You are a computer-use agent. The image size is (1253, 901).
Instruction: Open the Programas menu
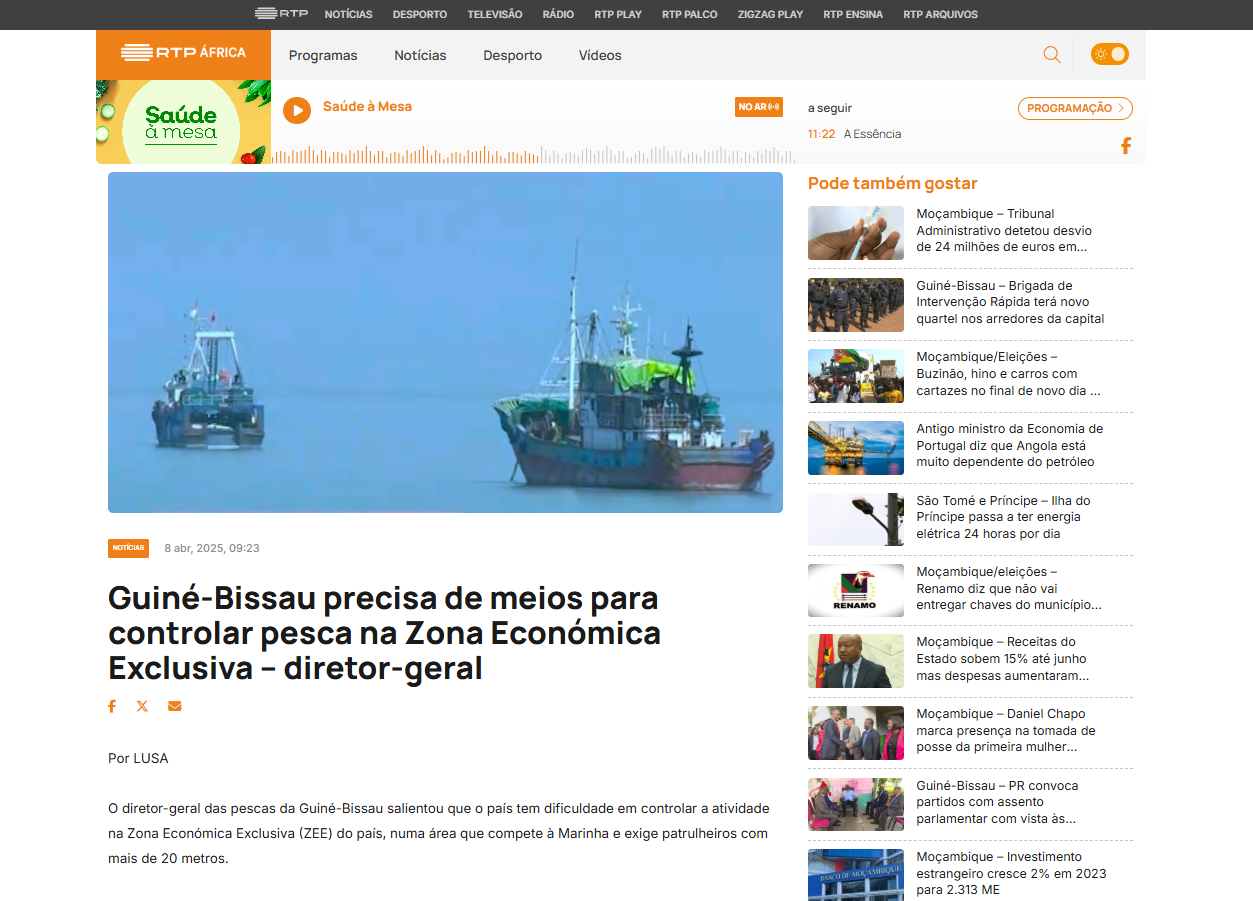[x=323, y=56]
